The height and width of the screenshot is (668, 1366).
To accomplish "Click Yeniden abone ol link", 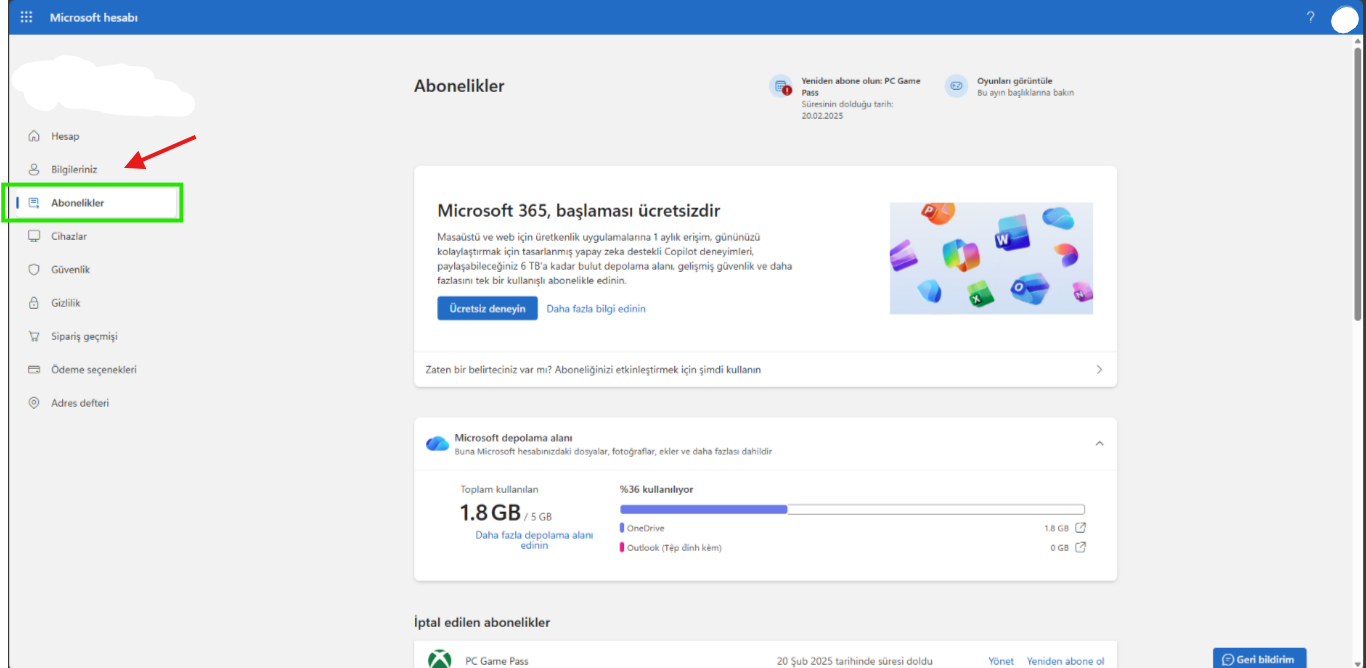I will [x=1065, y=661].
